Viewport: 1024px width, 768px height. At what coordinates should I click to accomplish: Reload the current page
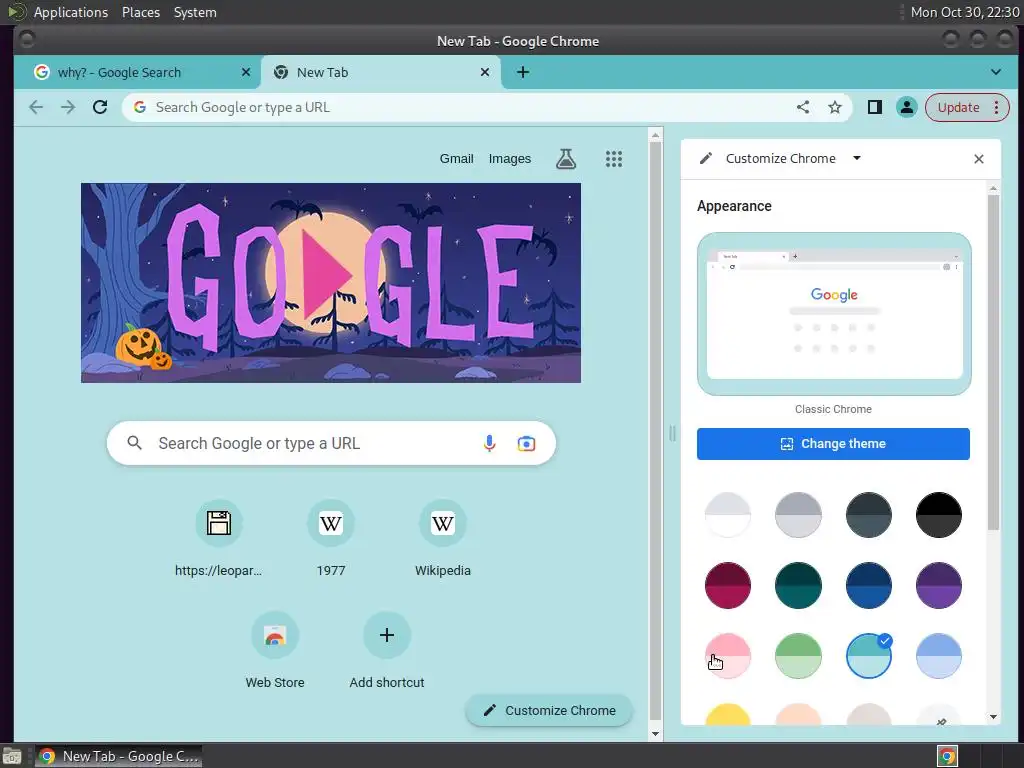(x=100, y=107)
